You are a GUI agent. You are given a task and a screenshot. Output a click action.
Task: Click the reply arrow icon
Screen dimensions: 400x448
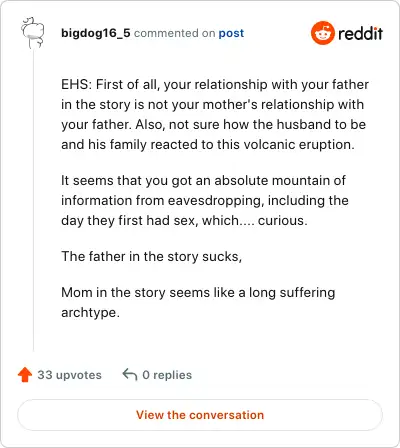coord(130,375)
